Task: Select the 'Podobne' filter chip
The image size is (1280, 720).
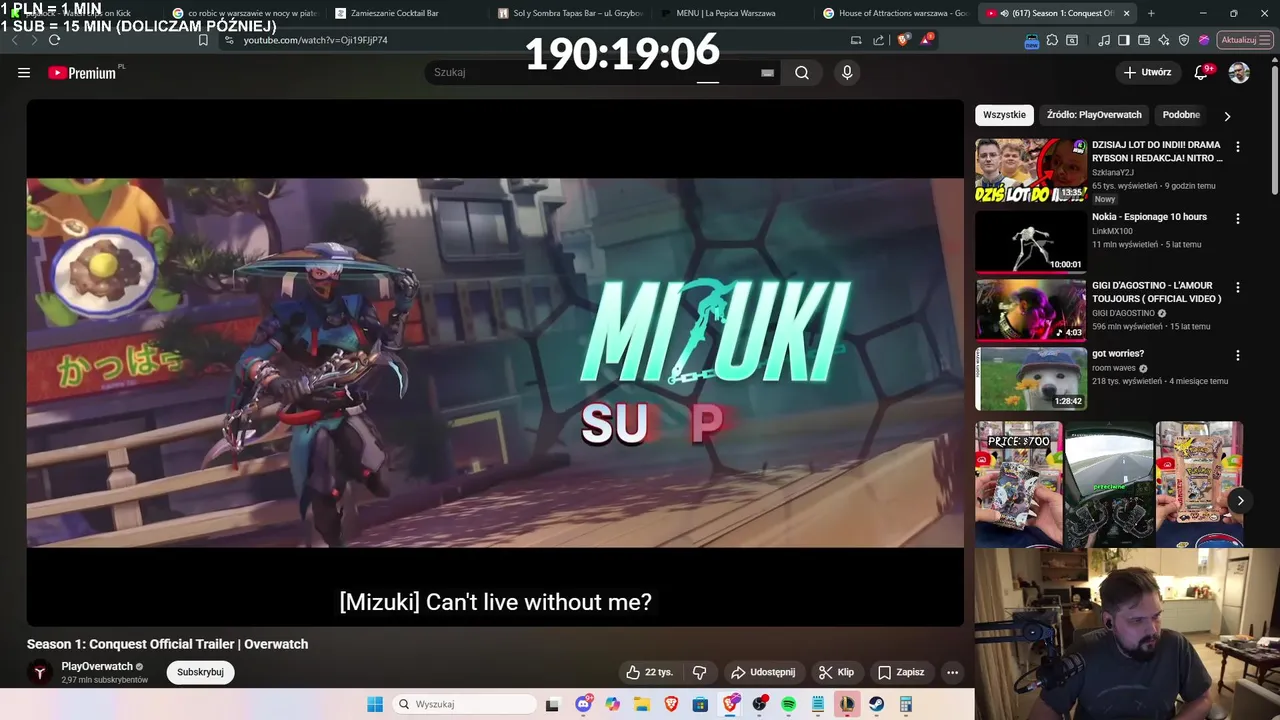Action: pyautogui.click(x=1181, y=115)
